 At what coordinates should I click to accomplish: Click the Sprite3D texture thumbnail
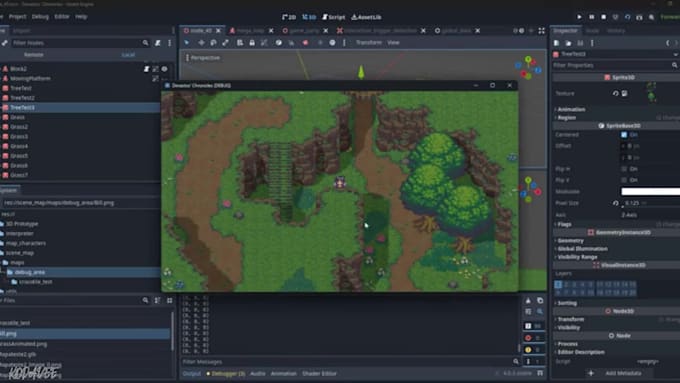(x=651, y=92)
